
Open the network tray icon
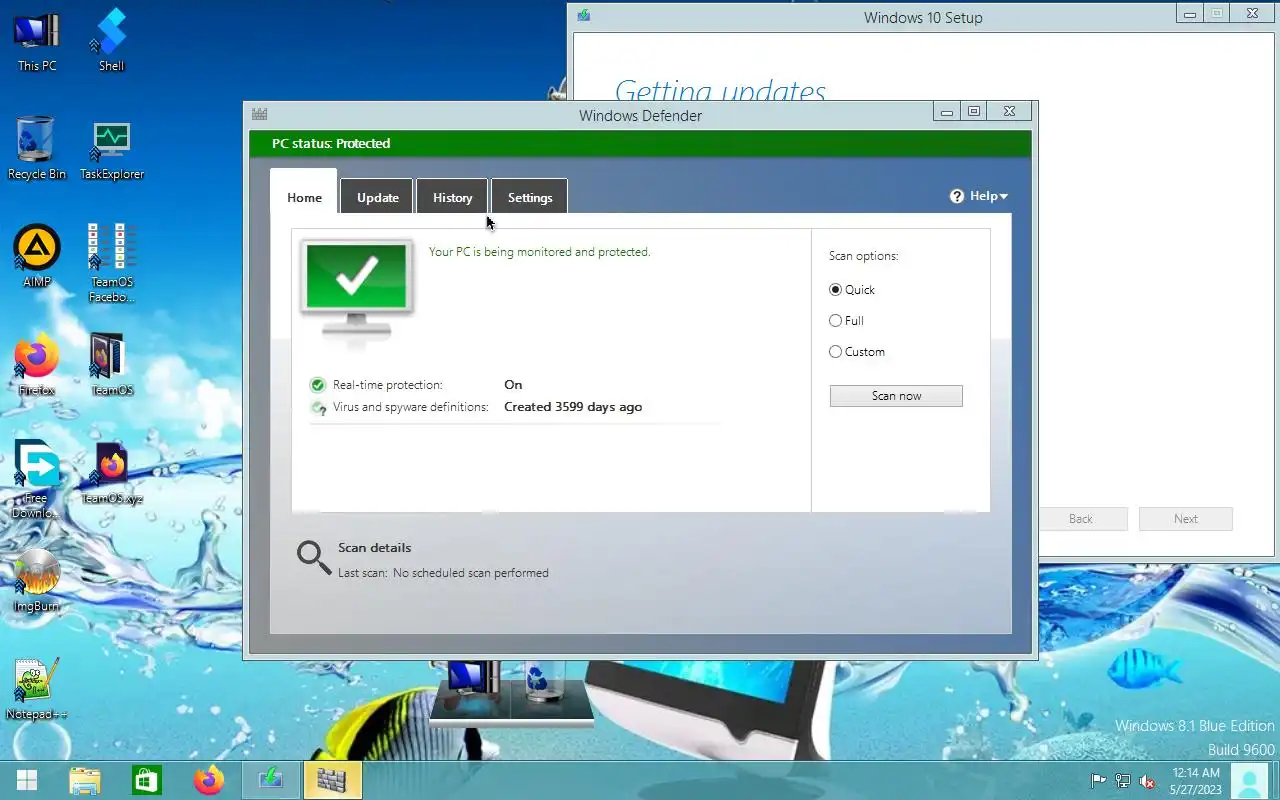click(1123, 781)
